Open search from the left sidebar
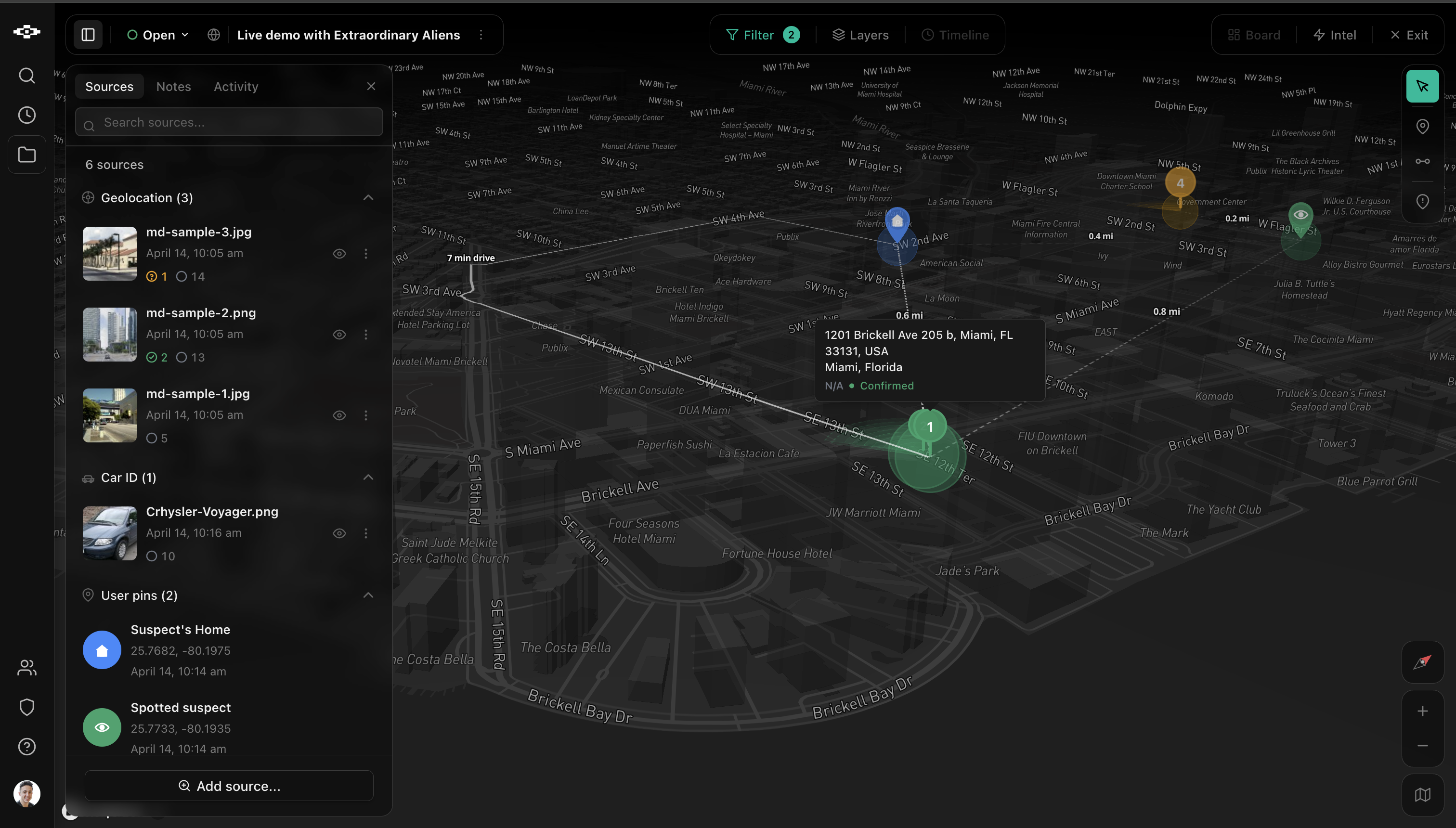 pyautogui.click(x=26, y=75)
